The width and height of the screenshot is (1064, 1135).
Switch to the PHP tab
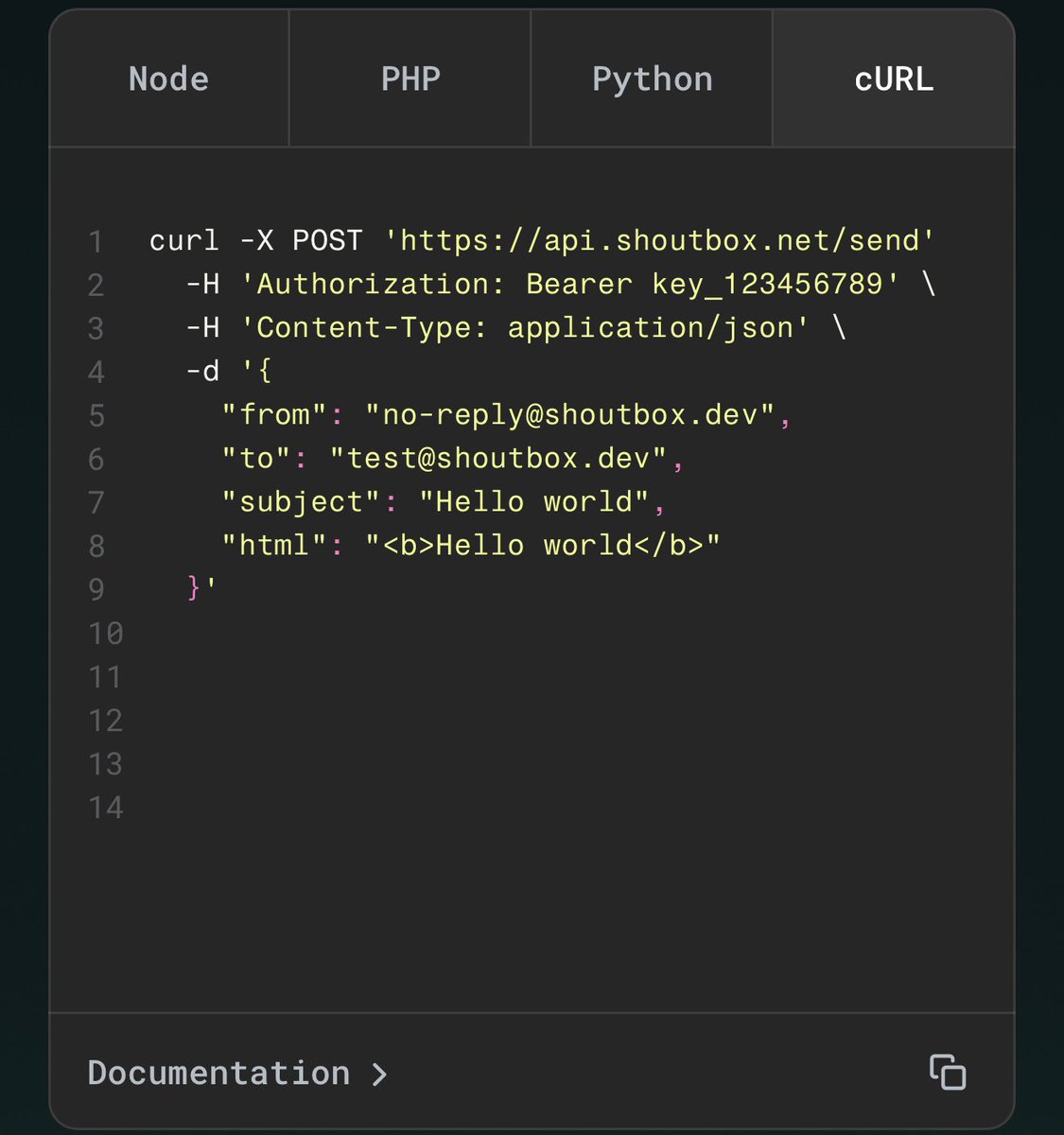pyautogui.click(x=410, y=79)
